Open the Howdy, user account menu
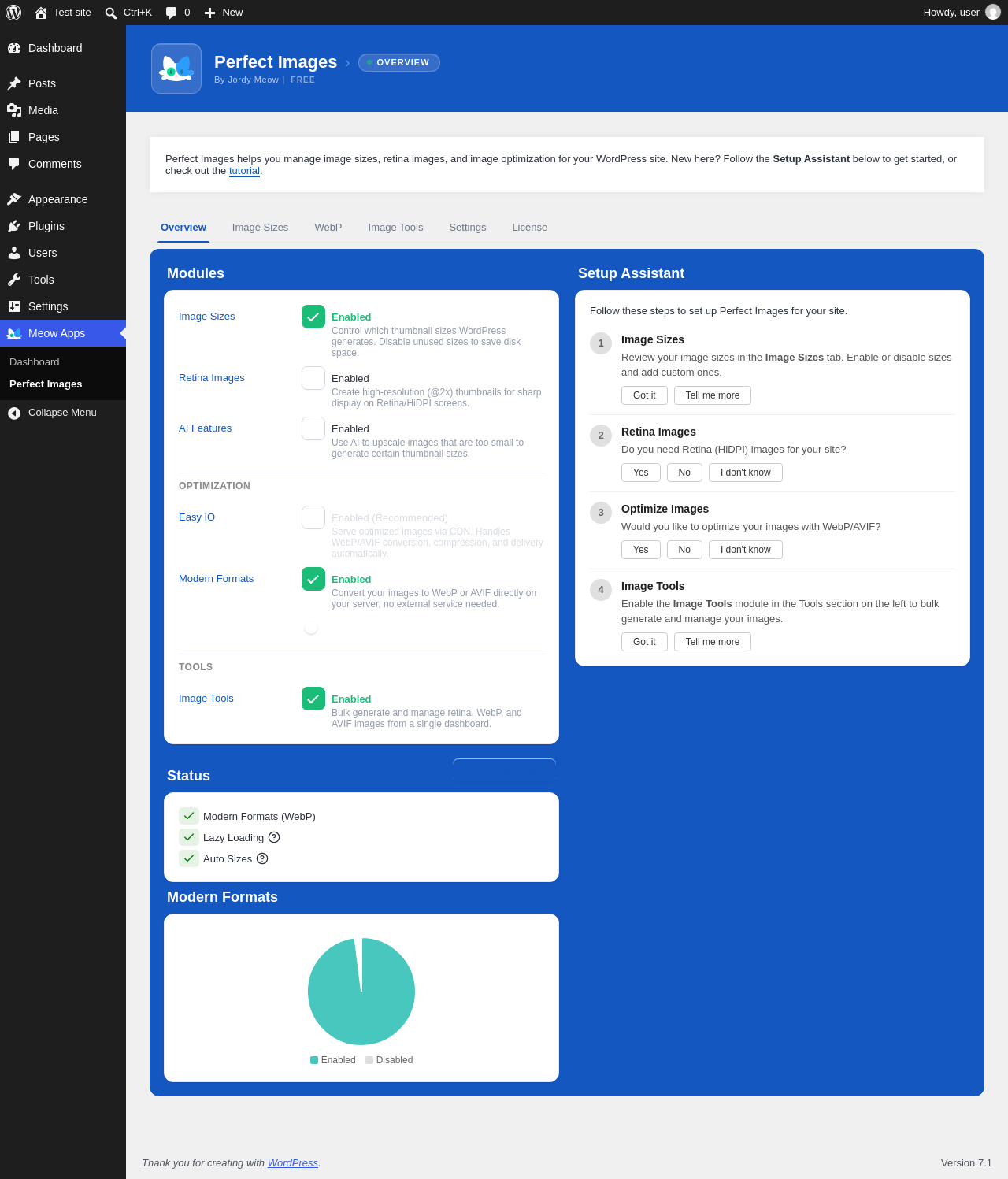Screen dimensions: 1008x1179 [962, 13]
